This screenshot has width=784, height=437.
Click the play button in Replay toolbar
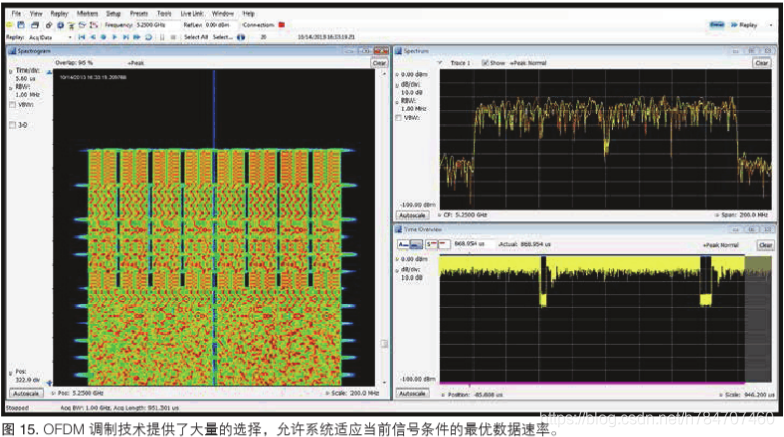114,37
